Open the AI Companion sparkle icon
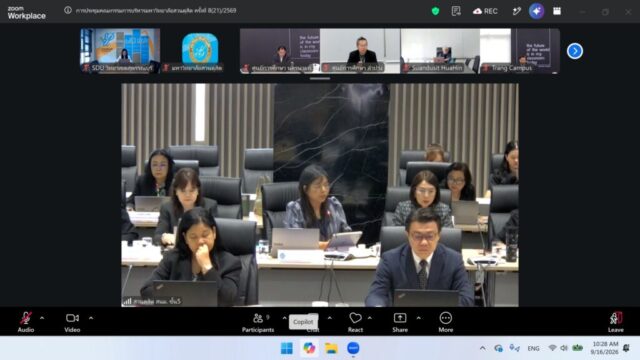 coord(536,11)
